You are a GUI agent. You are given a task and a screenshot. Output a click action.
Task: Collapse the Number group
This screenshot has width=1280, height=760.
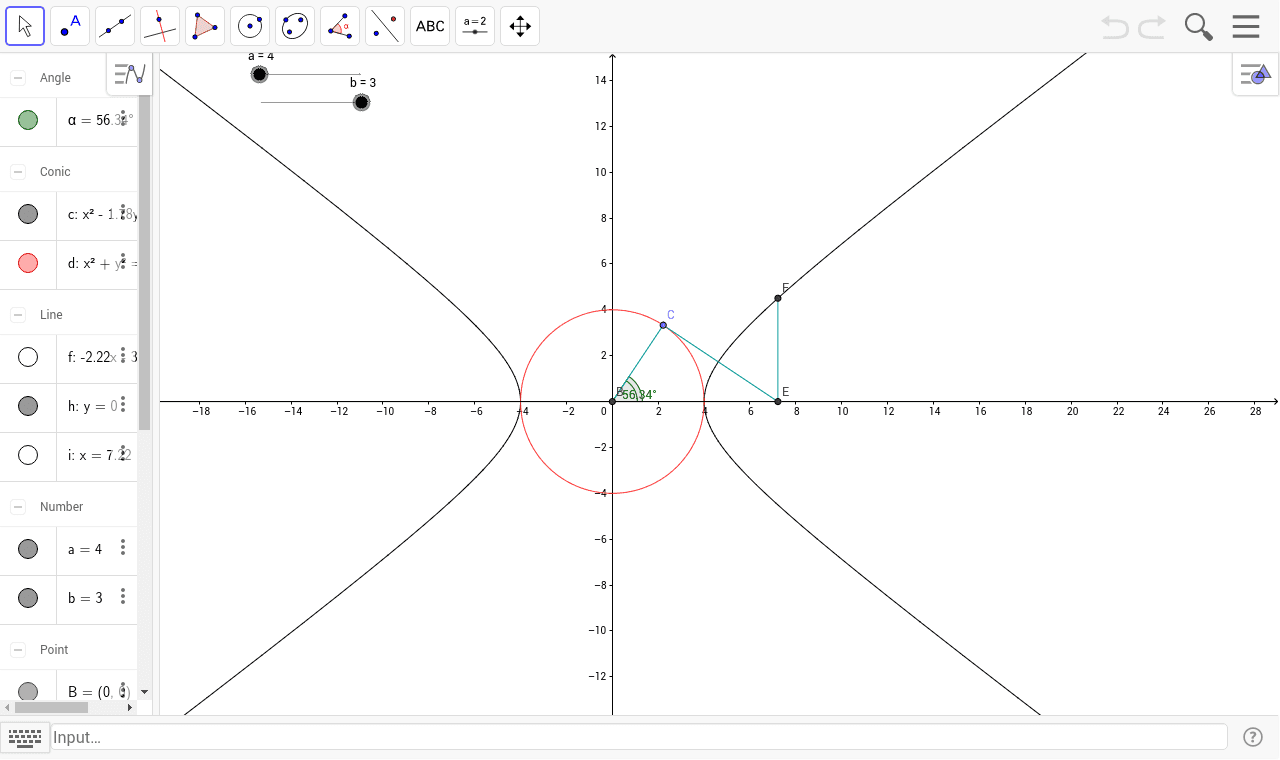click(x=16, y=506)
